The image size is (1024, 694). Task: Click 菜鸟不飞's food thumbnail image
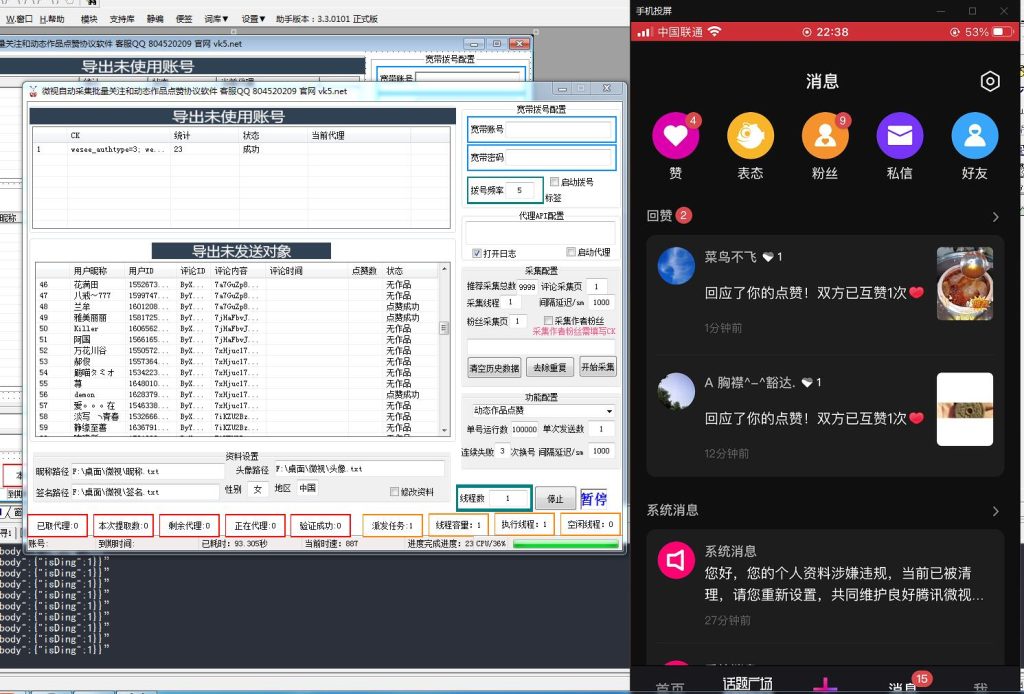pos(965,283)
